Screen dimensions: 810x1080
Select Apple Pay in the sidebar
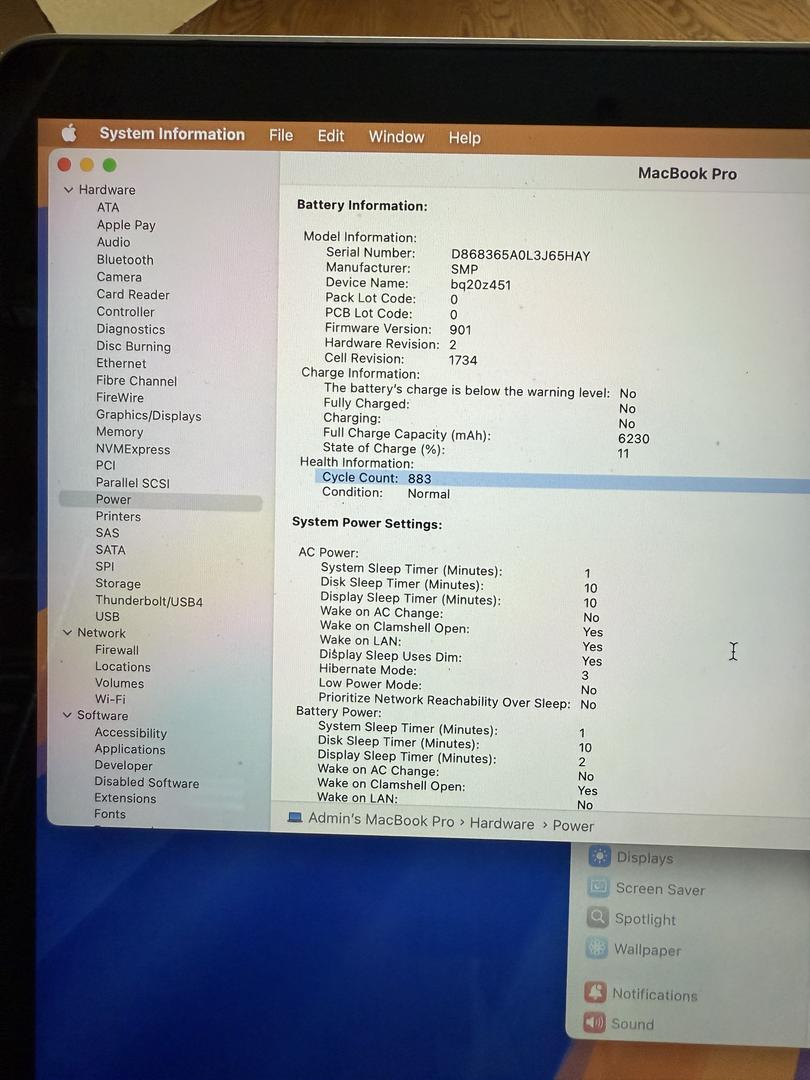coord(126,225)
